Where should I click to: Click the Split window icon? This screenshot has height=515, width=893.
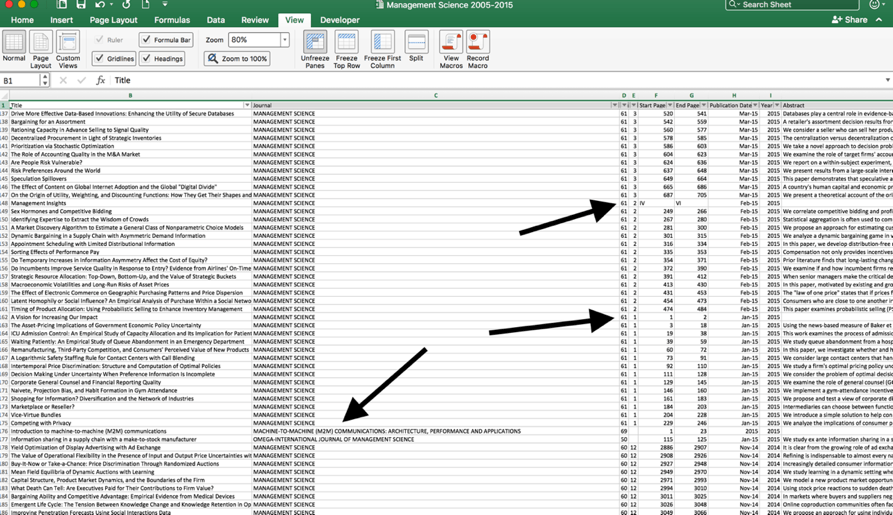click(416, 42)
